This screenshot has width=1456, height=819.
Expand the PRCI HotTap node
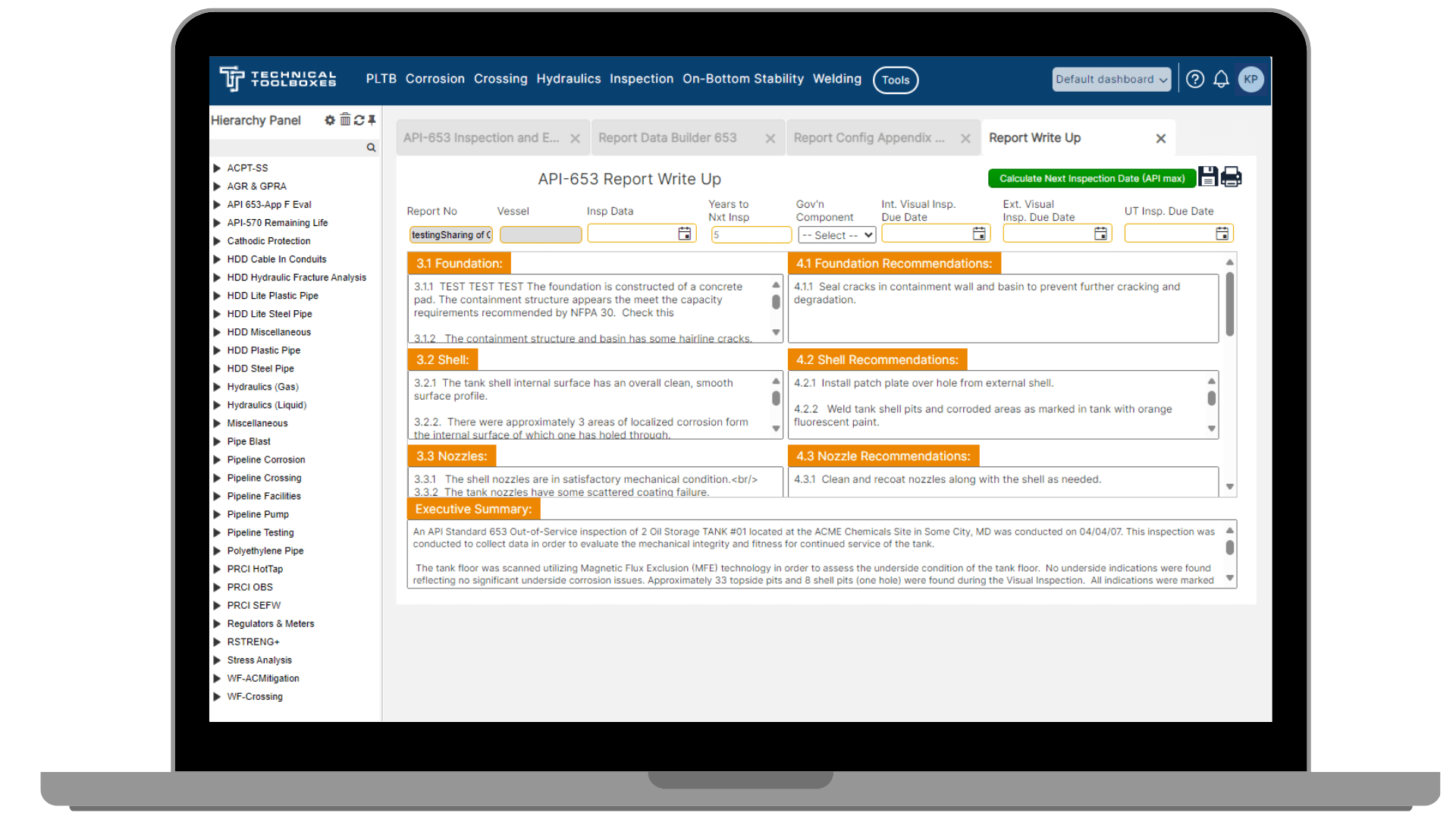click(217, 569)
